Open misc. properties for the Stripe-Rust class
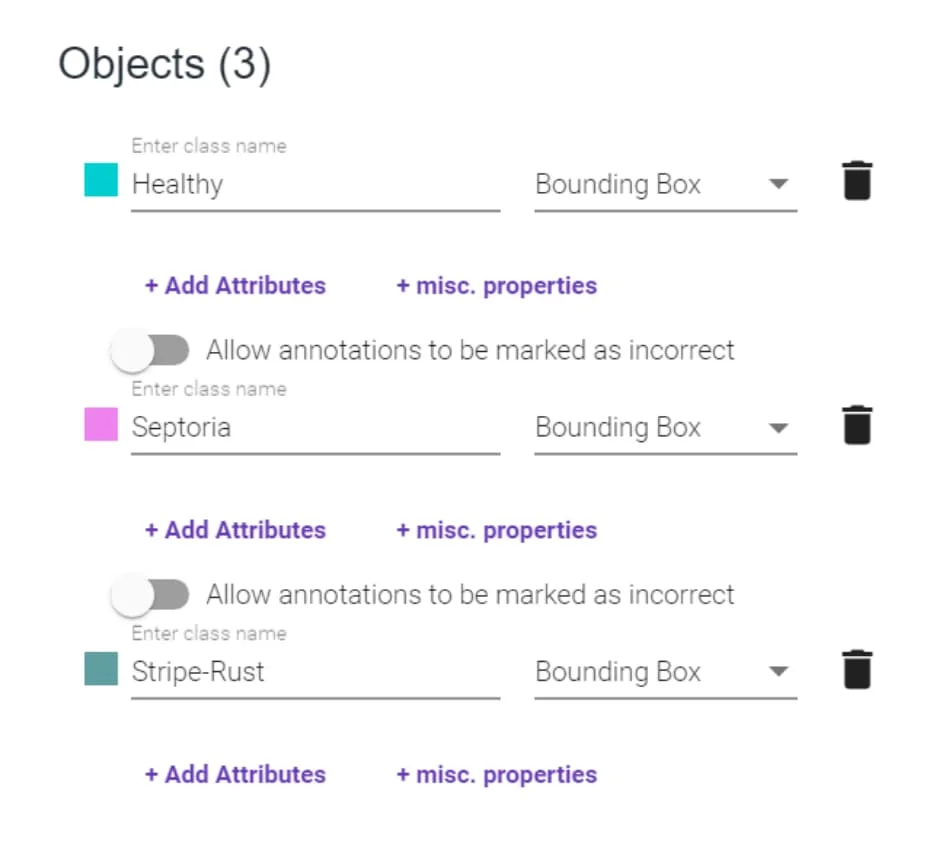Screen dimensions: 936x860 (496, 774)
